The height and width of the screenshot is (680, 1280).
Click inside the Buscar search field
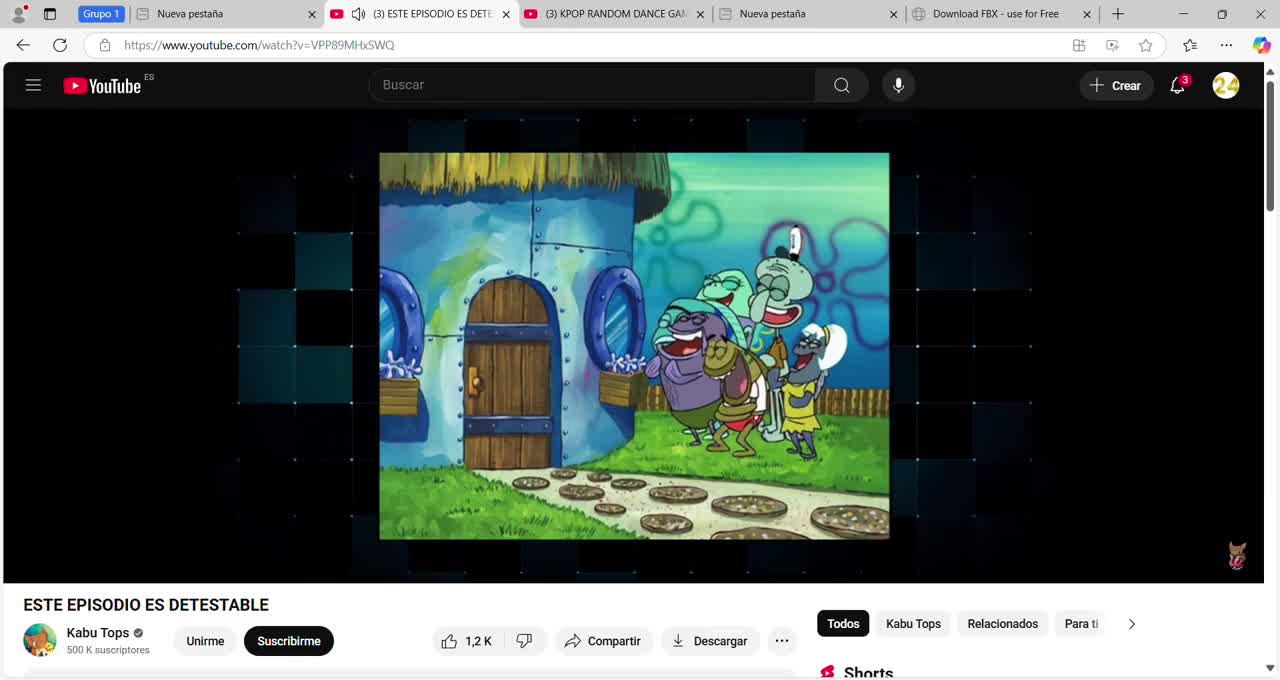[x=590, y=85]
